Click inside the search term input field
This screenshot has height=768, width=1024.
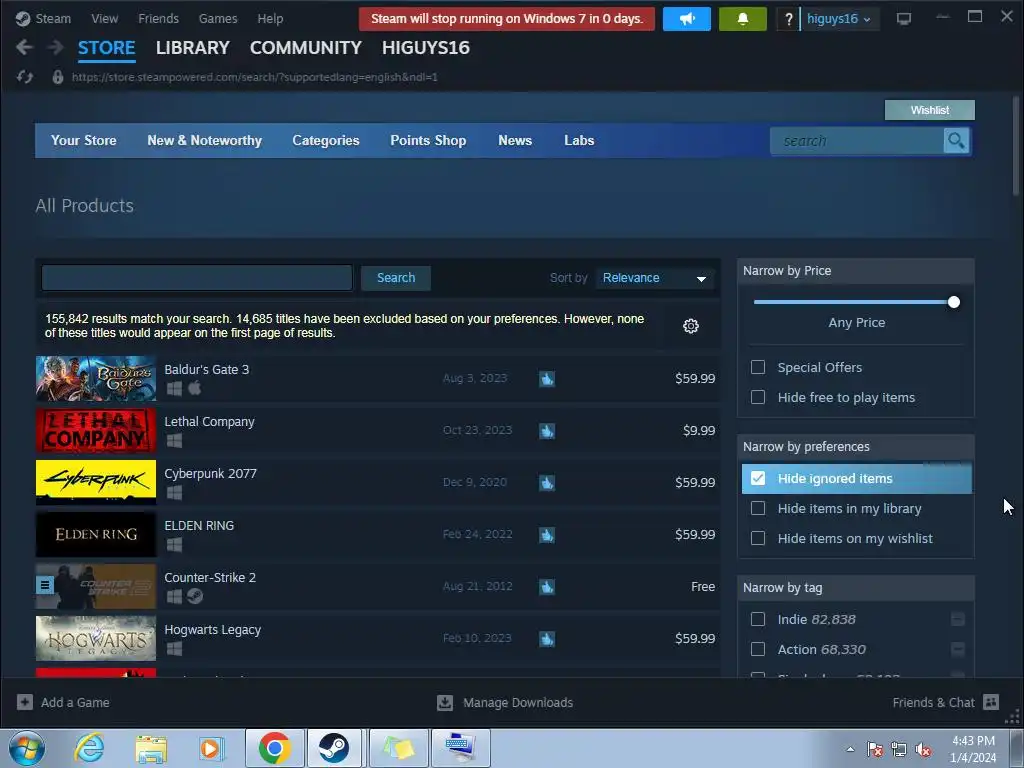click(197, 278)
